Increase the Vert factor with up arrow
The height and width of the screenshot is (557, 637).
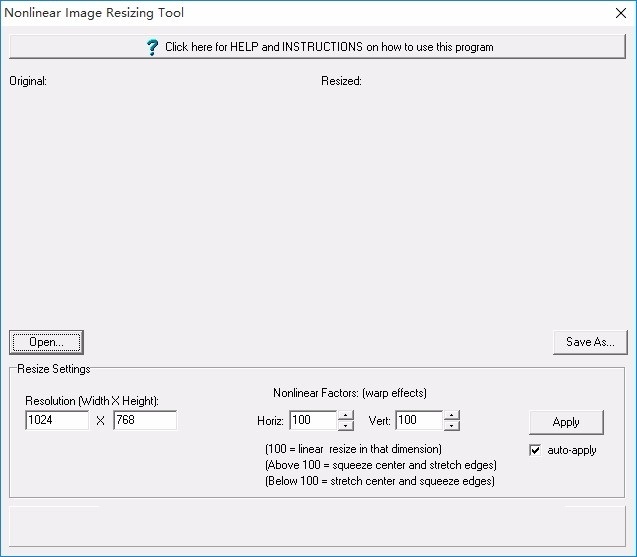451,415
